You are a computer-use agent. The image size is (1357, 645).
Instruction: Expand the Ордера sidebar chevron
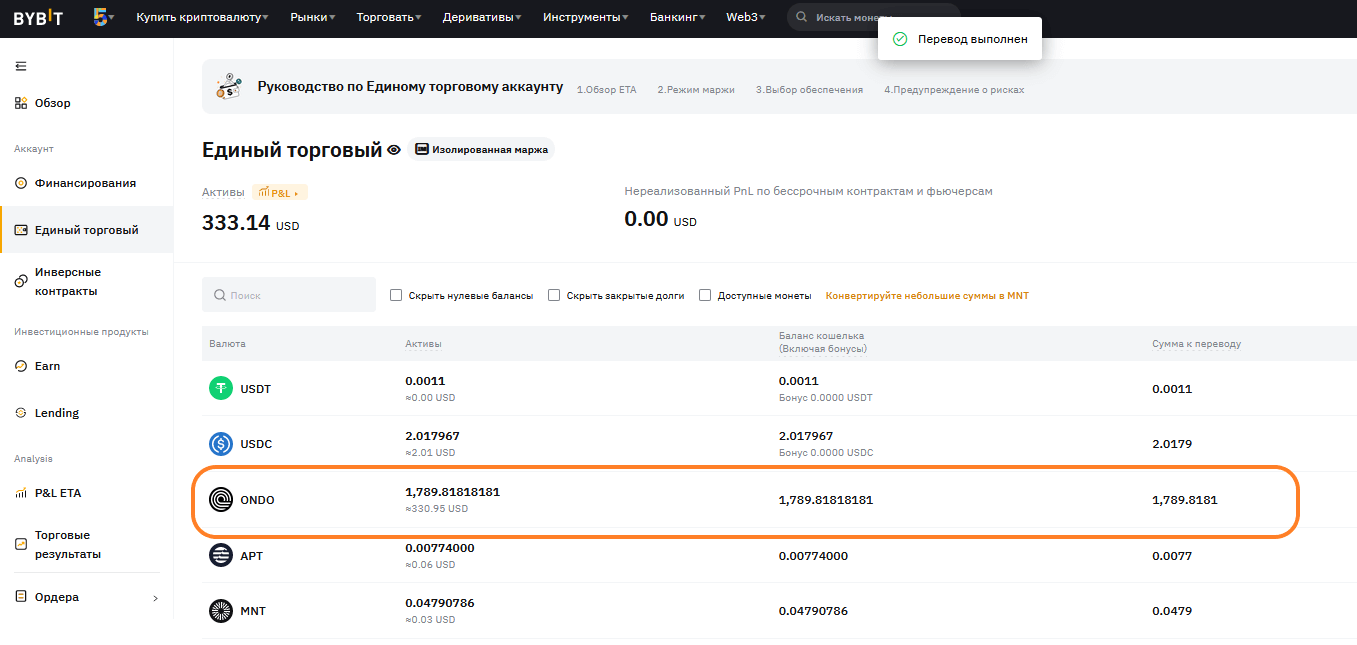(x=155, y=598)
